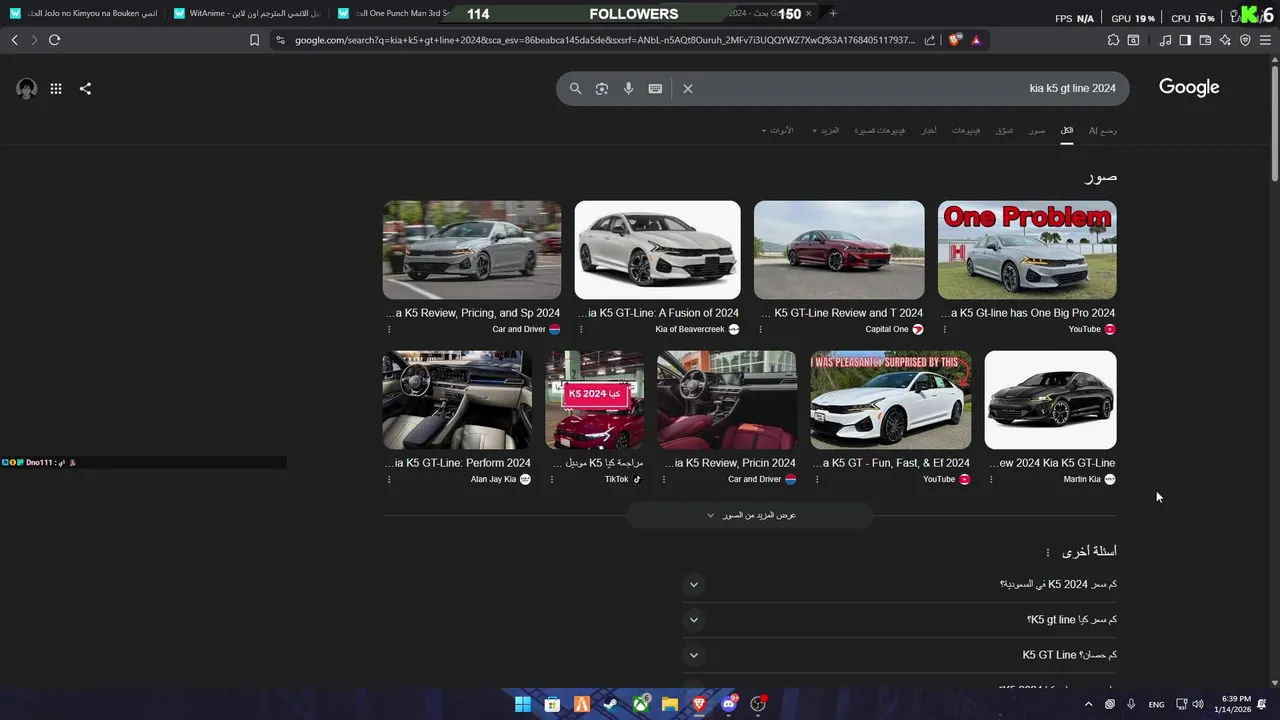Open 'K5 GT-Line: A Fusion of 2024' link

(x=658, y=313)
